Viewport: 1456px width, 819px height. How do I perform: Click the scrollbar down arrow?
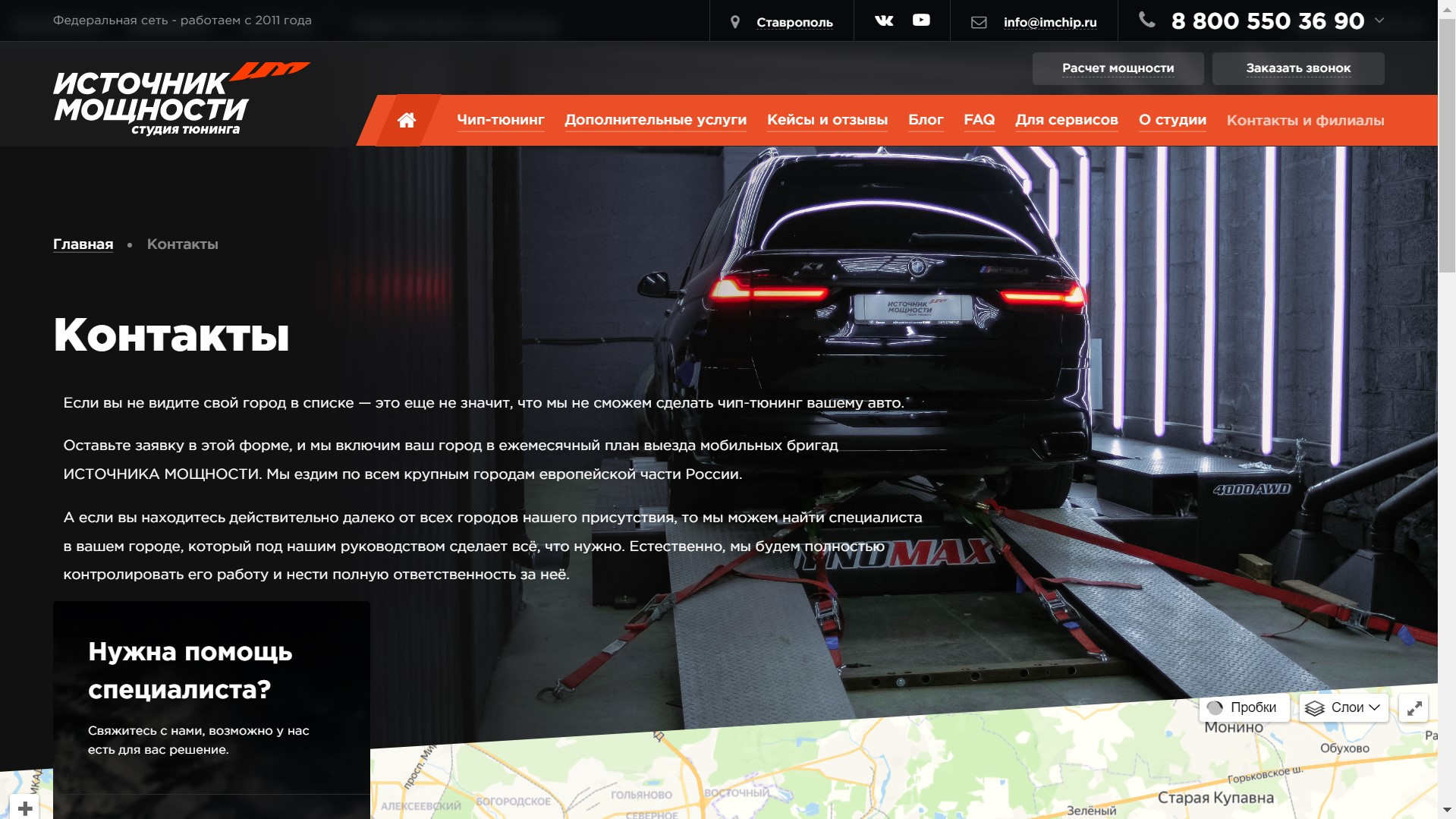pyautogui.click(x=1447, y=811)
